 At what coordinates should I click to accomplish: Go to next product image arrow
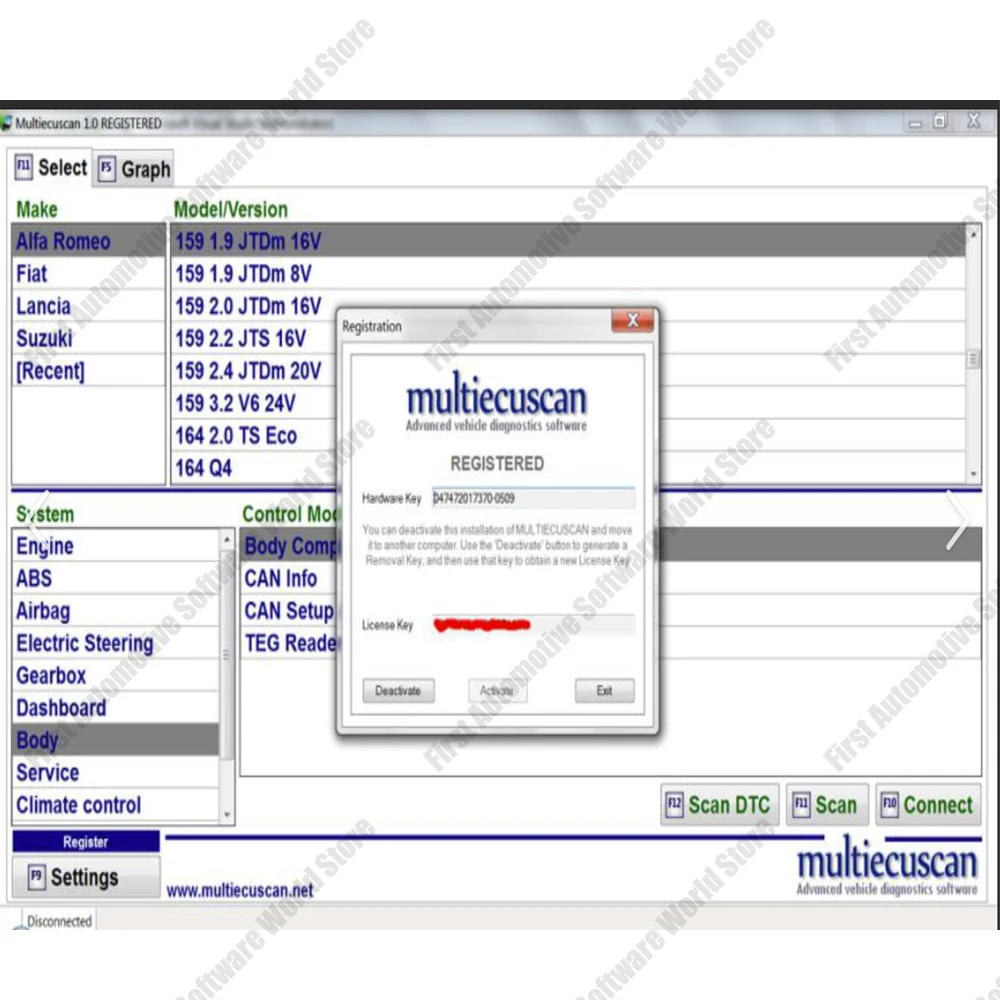coord(958,520)
